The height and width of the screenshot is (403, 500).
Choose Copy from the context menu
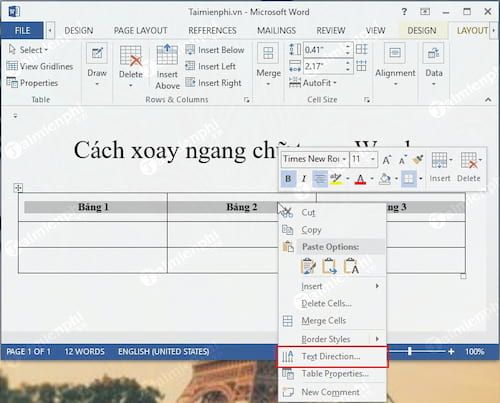(x=332, y=230)
